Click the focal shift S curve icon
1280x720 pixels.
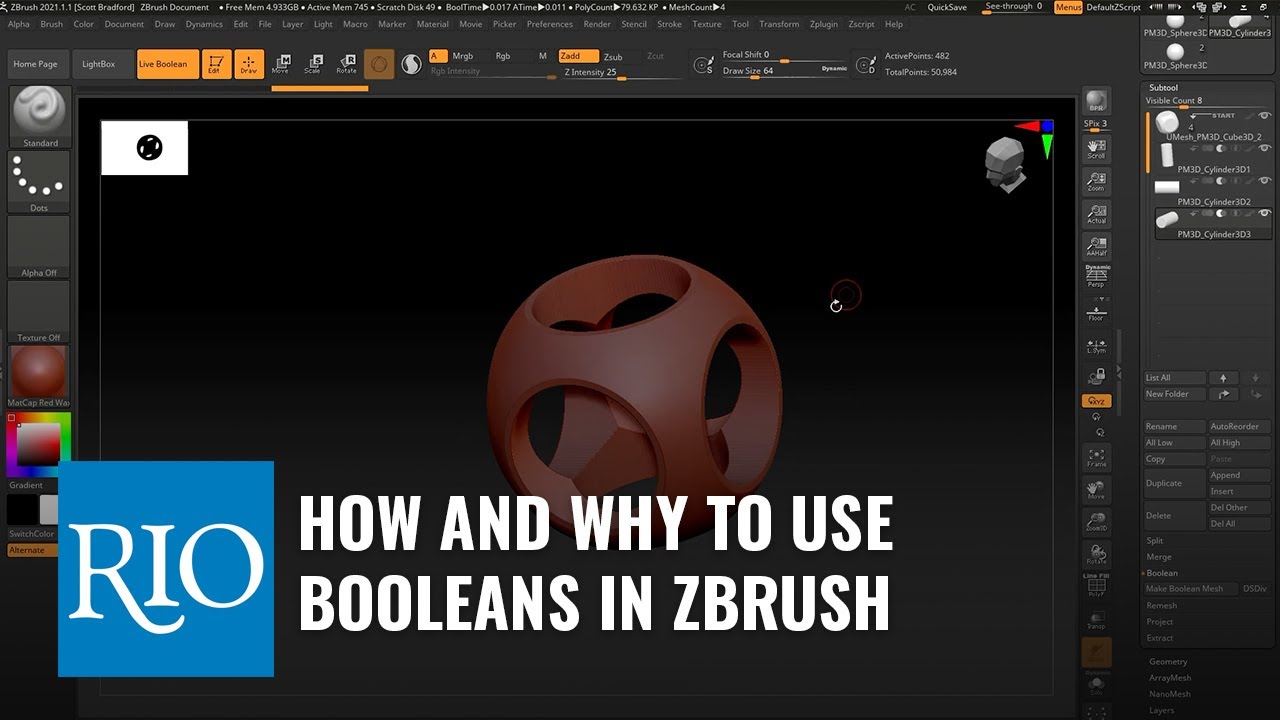click(705, 65)
